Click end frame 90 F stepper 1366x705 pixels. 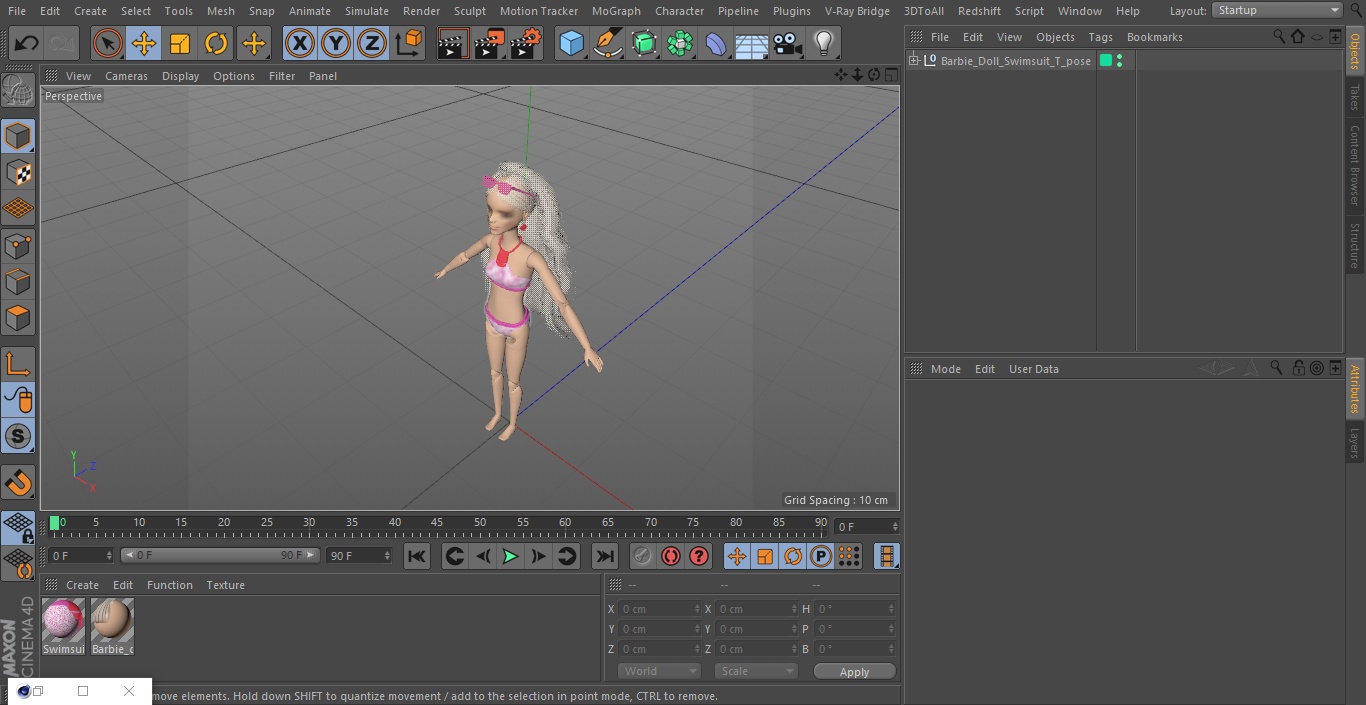pos(387,555)
